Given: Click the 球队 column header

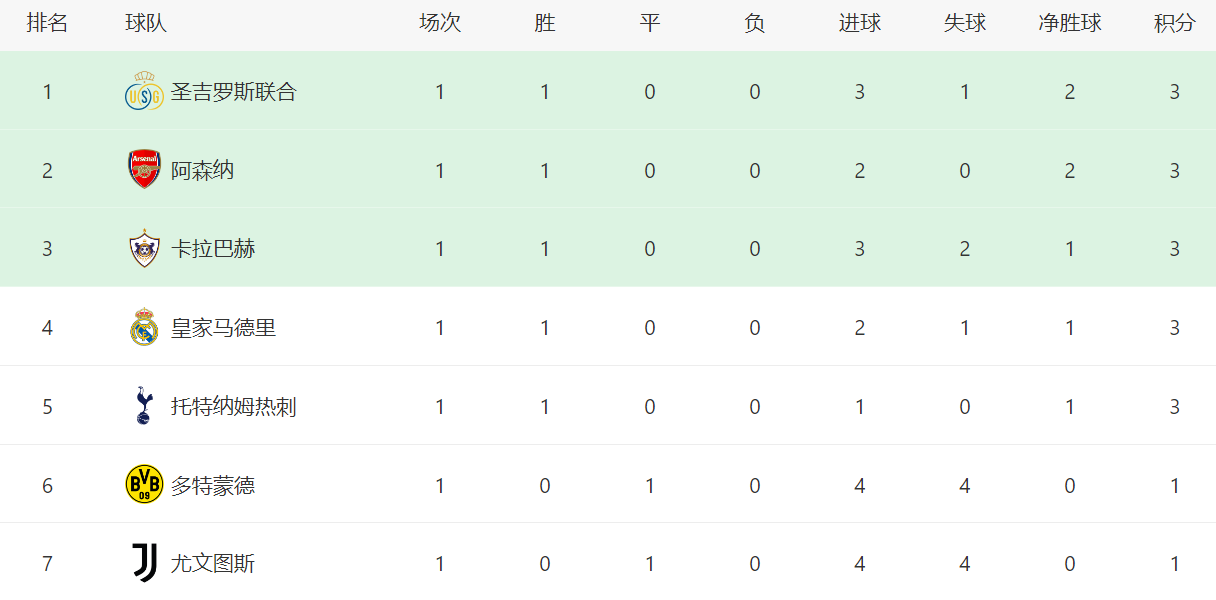Looking at the screenshot, I should (x=146, y=24).
